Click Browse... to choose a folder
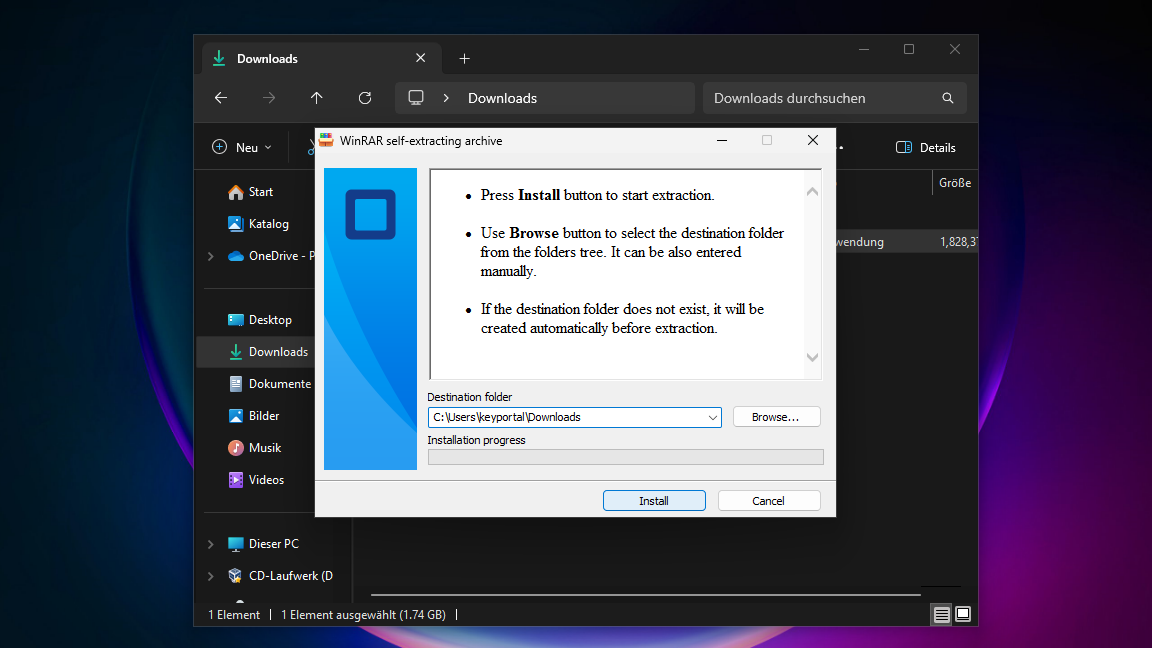The height and width of the screenshot is (648, 1152). click(x=776, y=417)
